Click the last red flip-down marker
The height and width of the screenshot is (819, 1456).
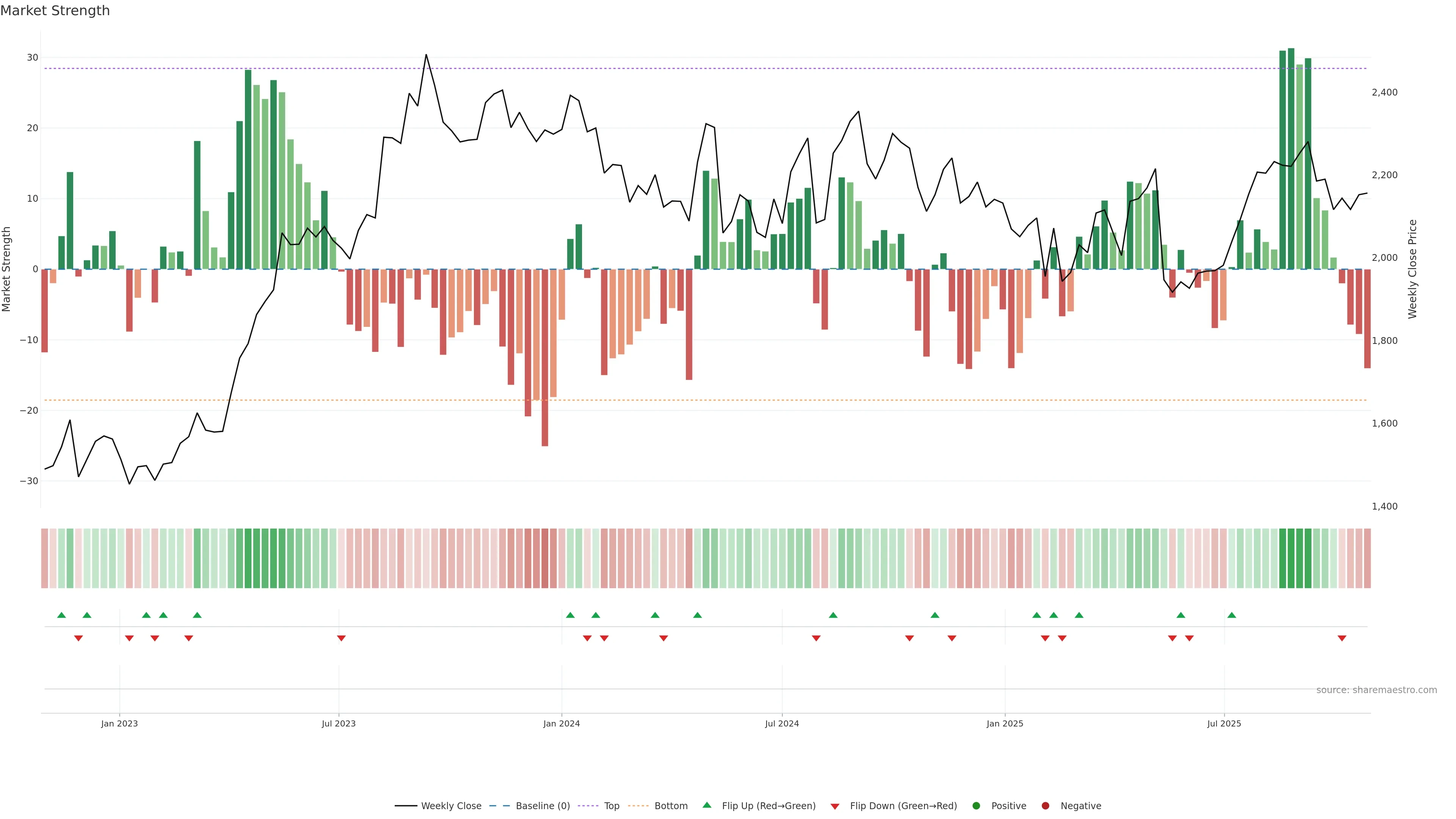1342,638
